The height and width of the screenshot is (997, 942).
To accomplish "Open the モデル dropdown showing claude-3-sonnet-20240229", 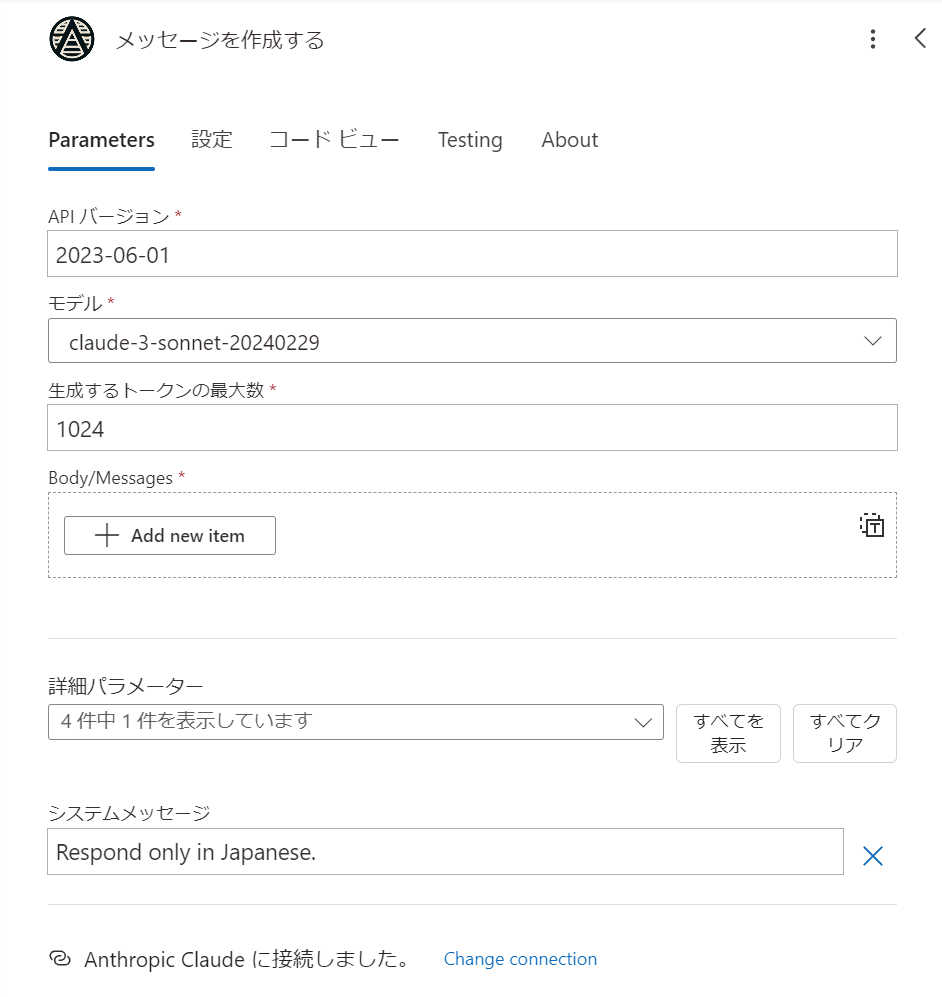I will click(472, 341).
